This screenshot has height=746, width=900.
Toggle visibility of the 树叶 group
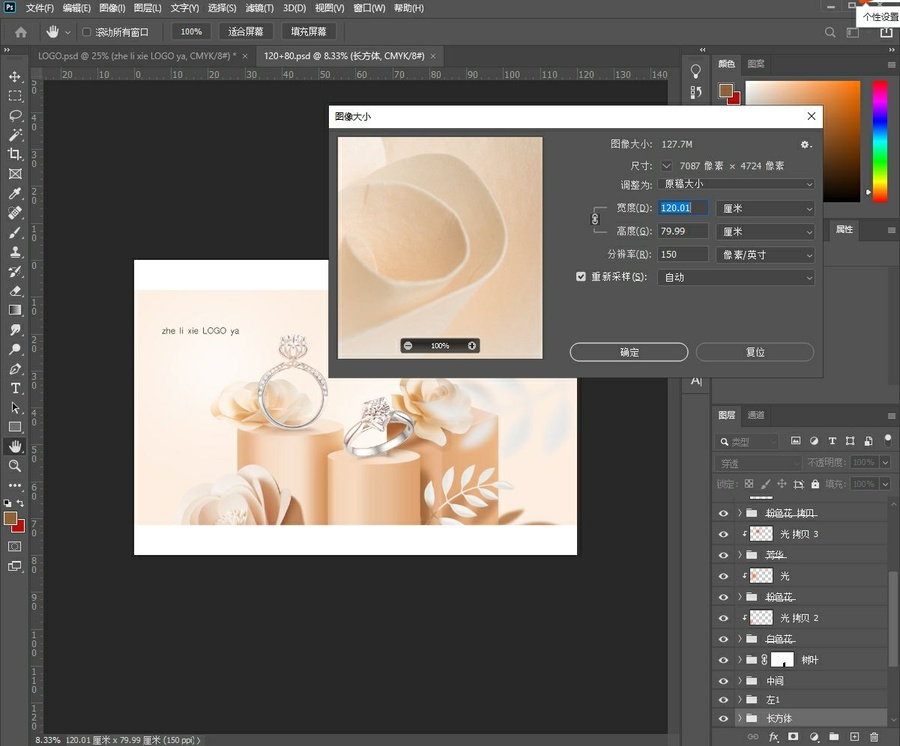click(x=723, y=660)
